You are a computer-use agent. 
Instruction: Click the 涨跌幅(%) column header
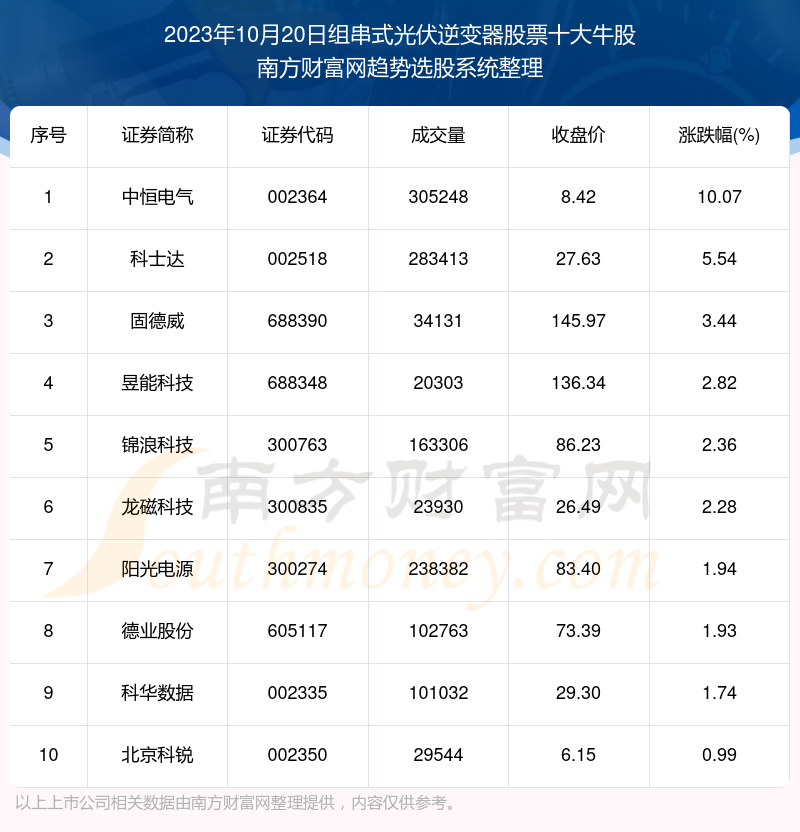click(719, 135)
